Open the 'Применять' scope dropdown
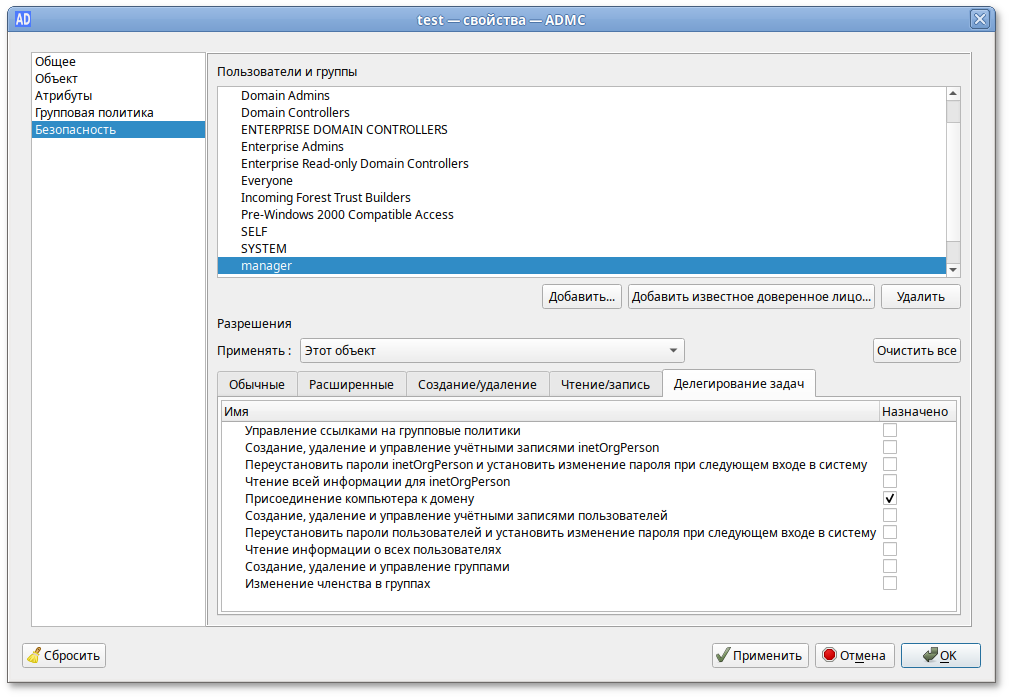1009x697 pixels. (x=492, y=351)
